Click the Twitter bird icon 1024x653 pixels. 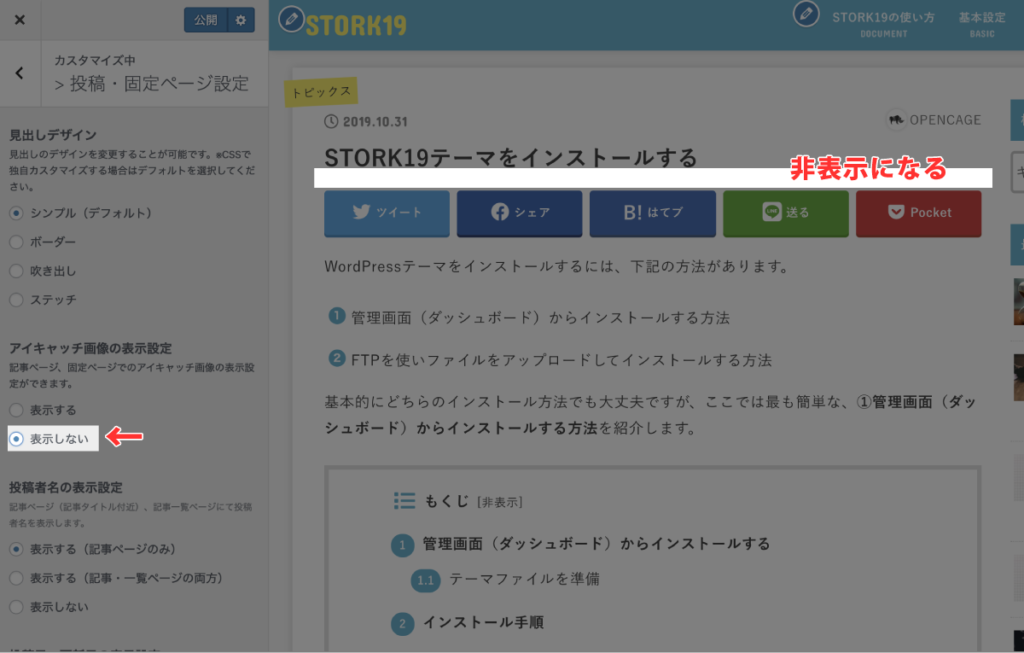pos(361,212)
